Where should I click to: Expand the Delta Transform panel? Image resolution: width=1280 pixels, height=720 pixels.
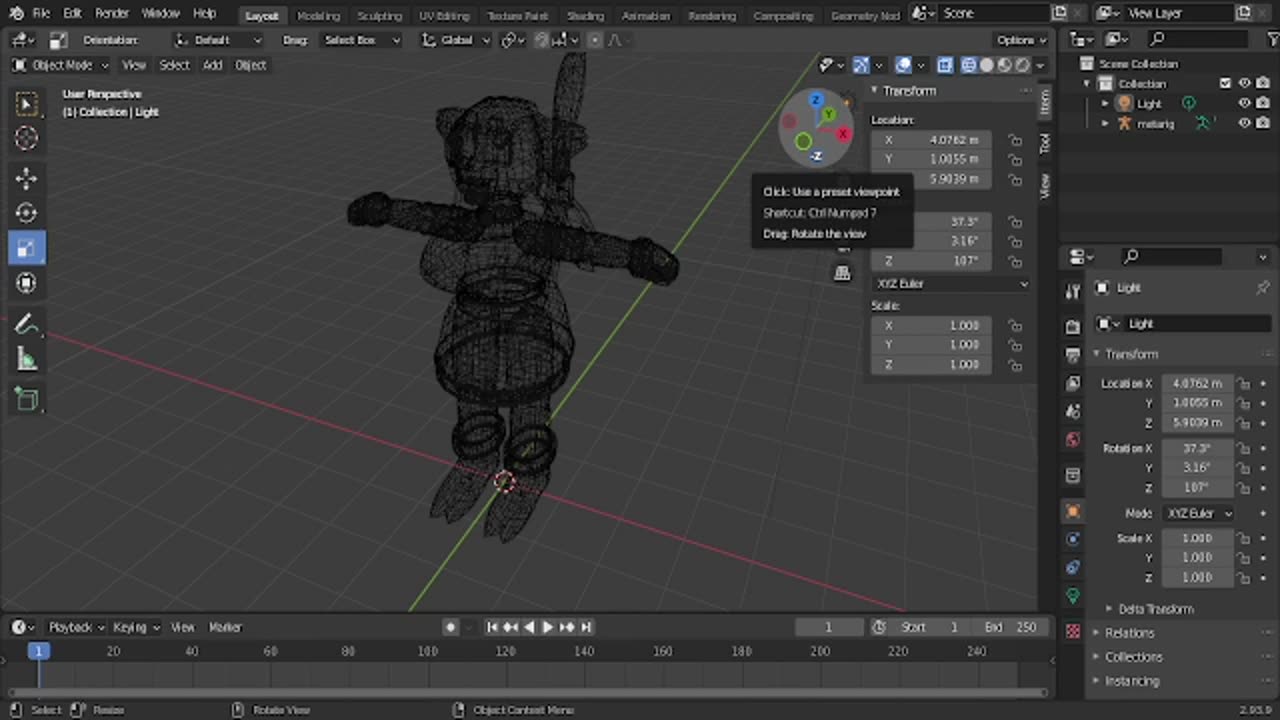point(1155,609)
